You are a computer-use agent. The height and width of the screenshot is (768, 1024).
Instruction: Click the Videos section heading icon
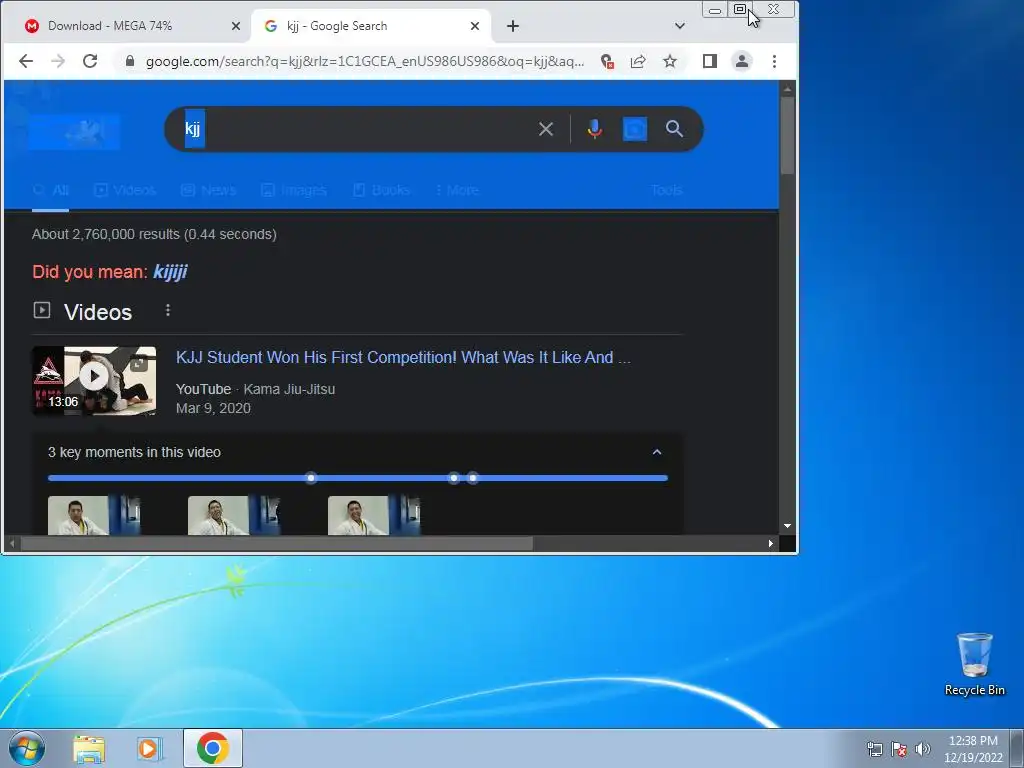42,310
